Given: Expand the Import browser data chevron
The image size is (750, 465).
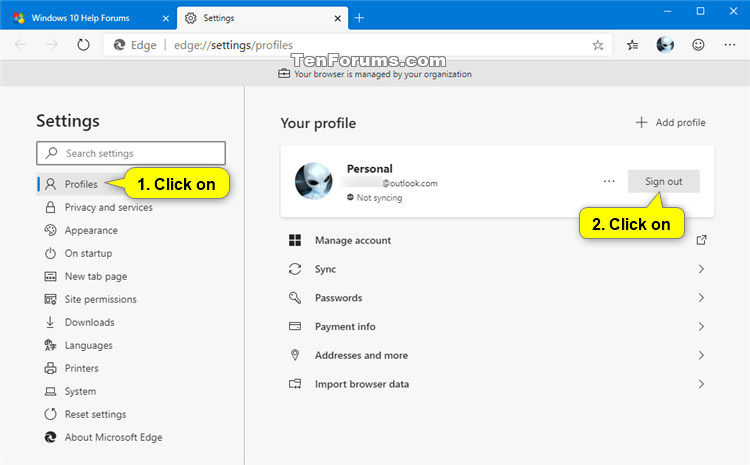Looking at the screenshot, I should pos(701,384).
